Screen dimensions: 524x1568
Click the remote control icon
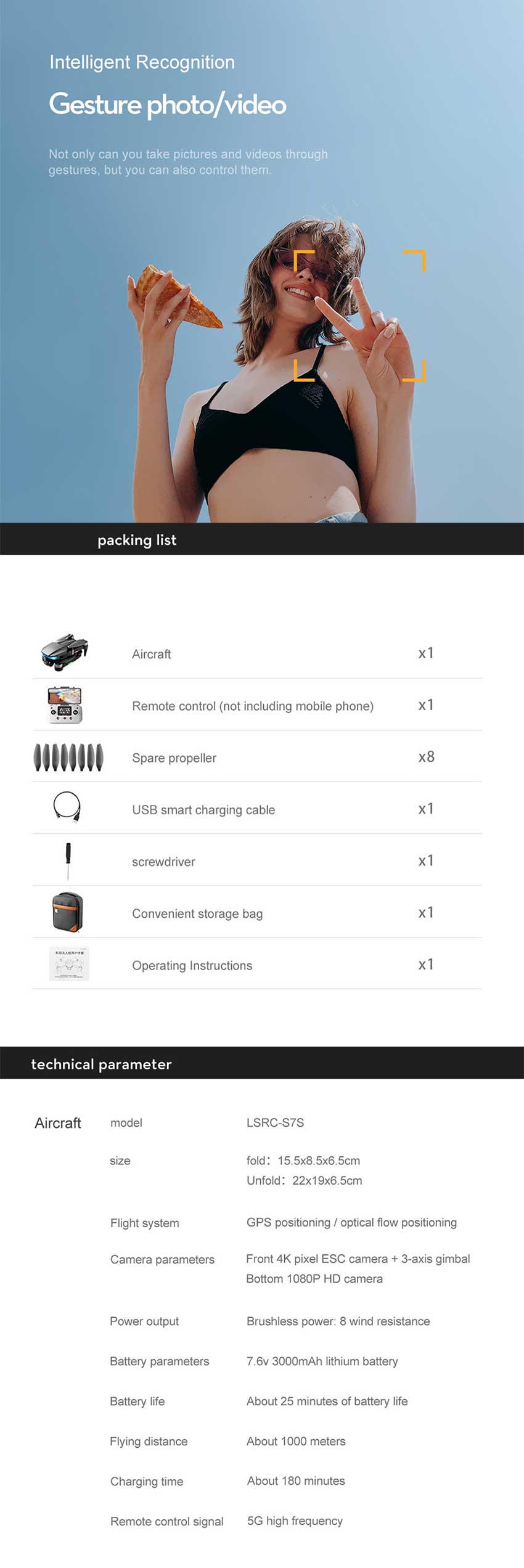(x=65, y=704)
